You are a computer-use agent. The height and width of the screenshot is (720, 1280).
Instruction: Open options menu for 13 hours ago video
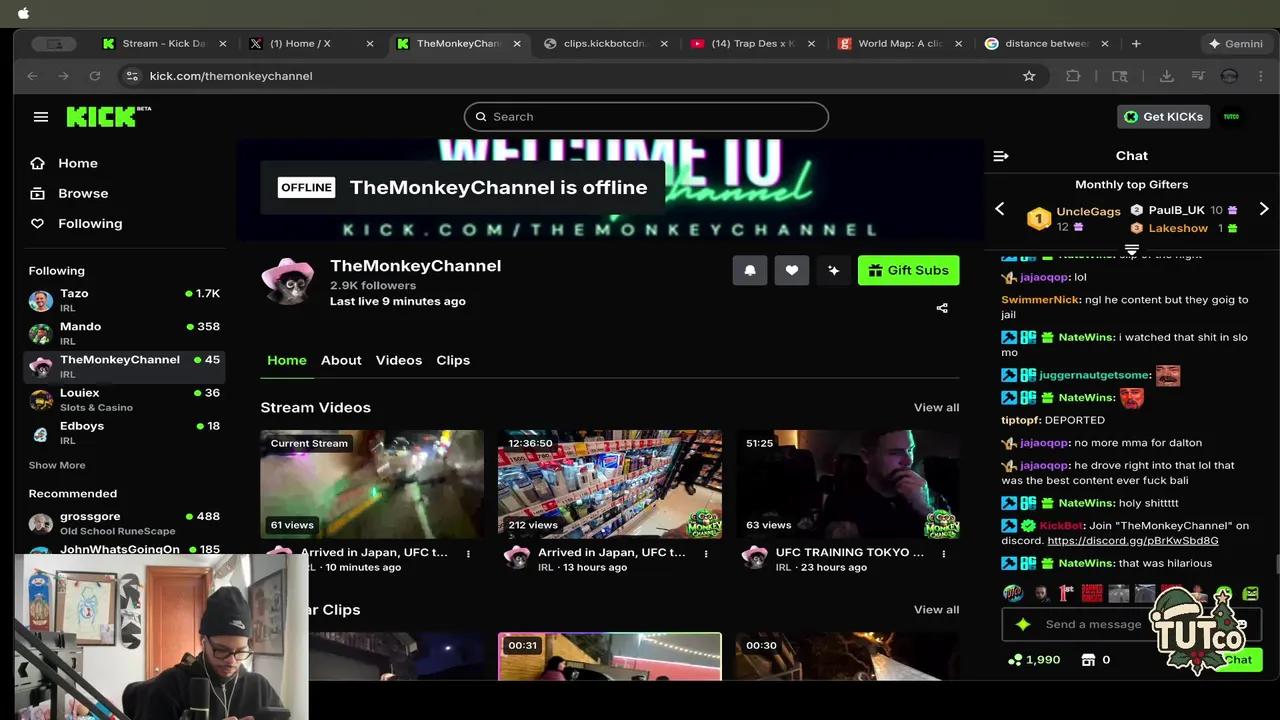pos(706,553)
